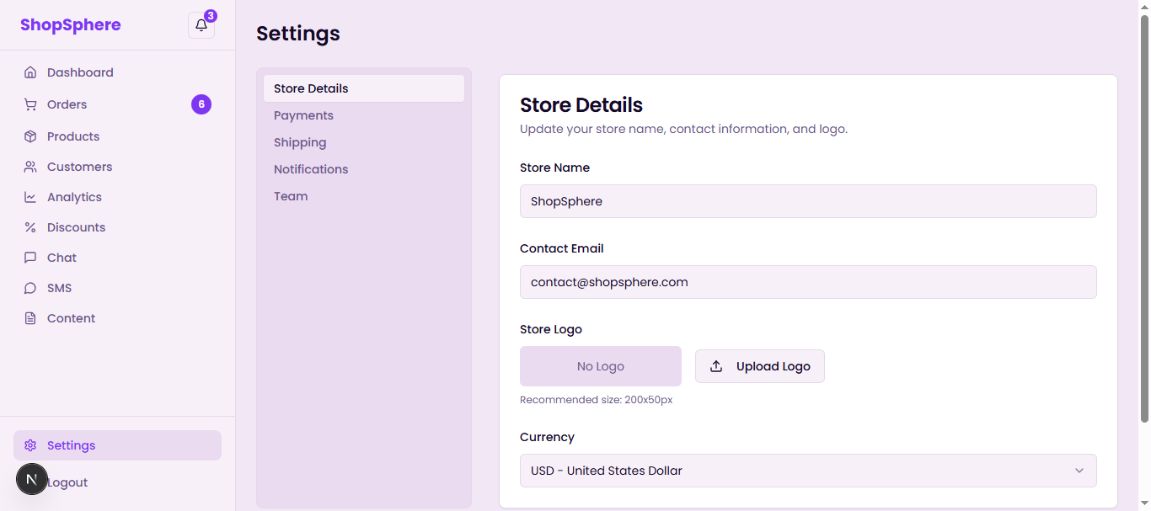Click the Discounts percent icon
This screenshot has height=511, width=1151.
pos(30,228)
